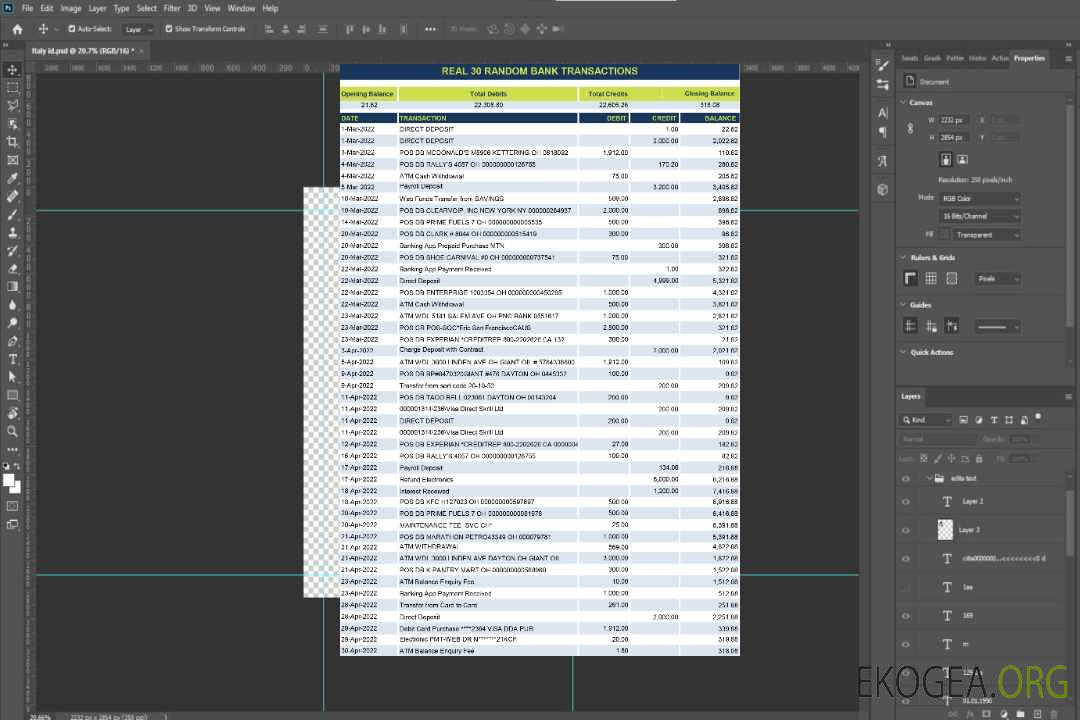Open the ruler units Pixels dropdown
This screenshot has width=1080, height=720.
[998, 279]
